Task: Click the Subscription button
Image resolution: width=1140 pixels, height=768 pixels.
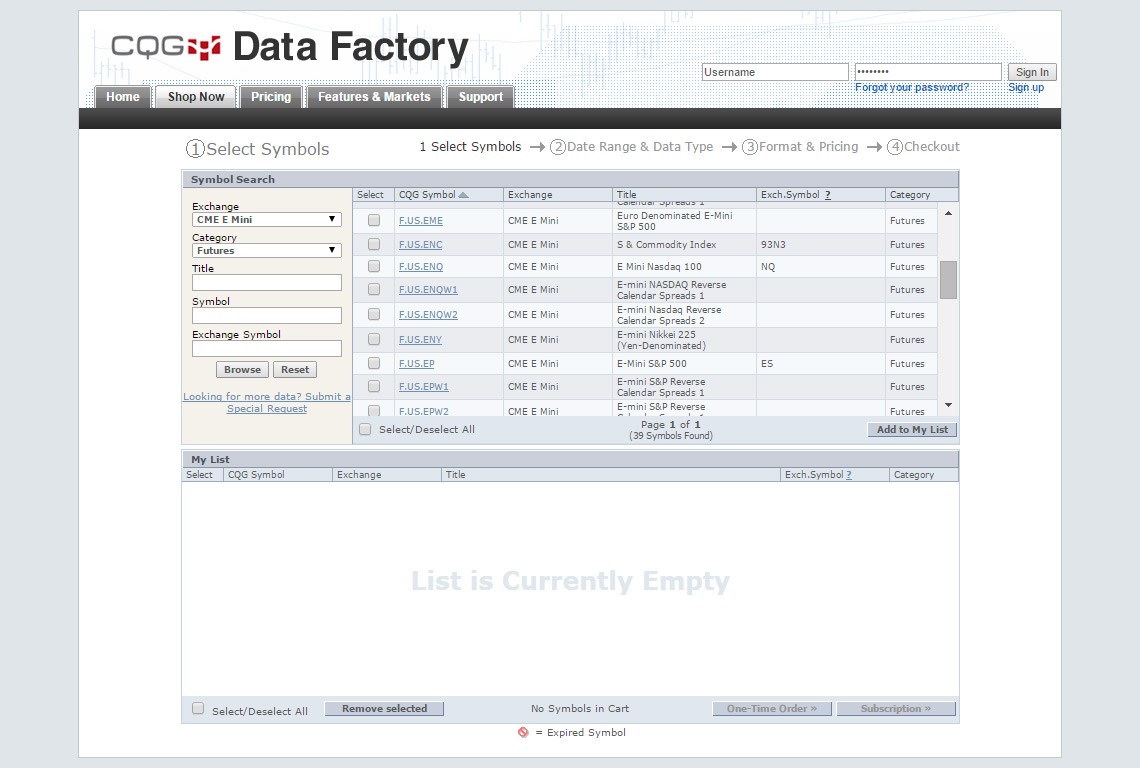Action: 896,708
